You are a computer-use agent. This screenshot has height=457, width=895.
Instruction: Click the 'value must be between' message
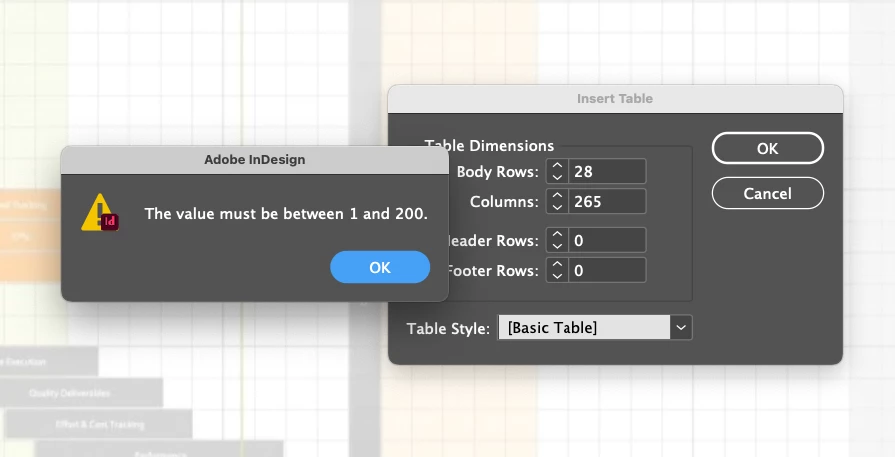(286, 214)
